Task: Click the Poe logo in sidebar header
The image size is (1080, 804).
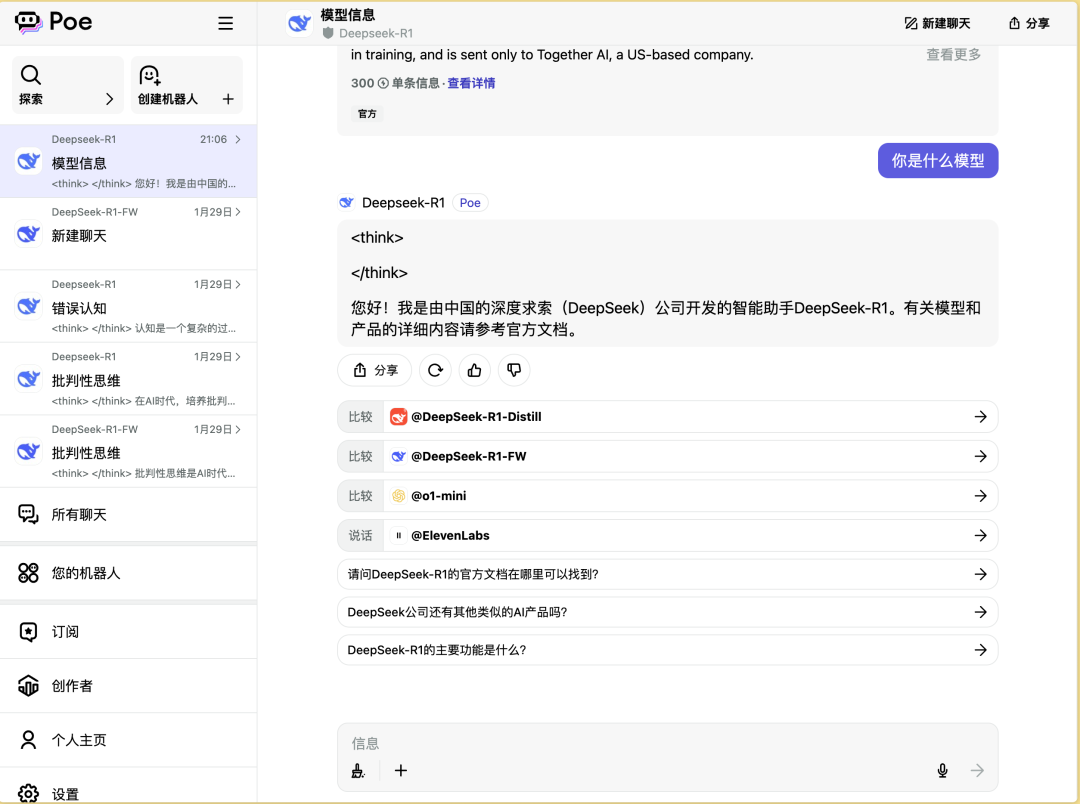Action: tap(53, 22)
